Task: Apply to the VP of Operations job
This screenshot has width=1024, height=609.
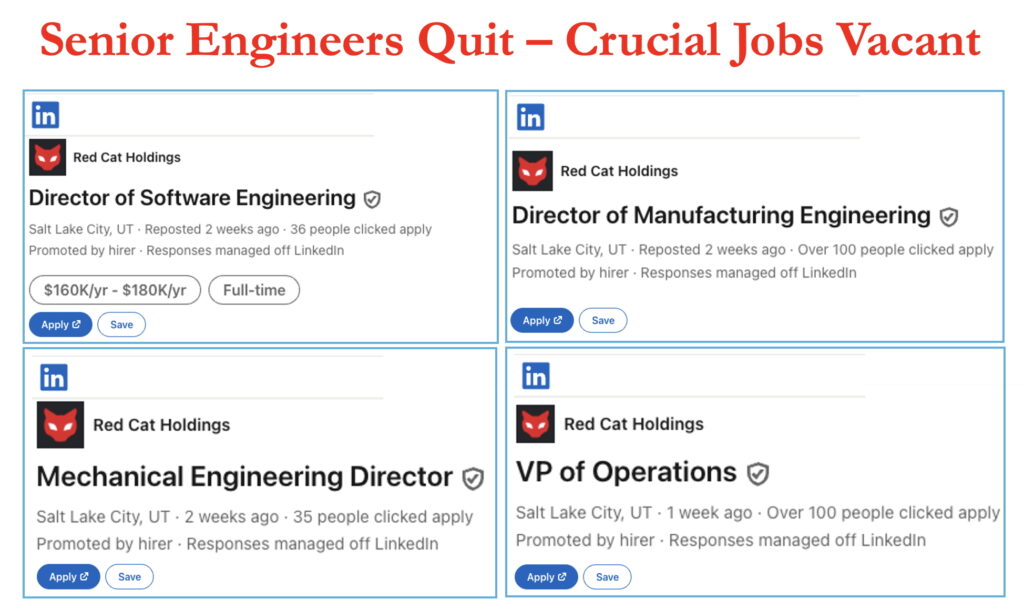Action: pyautogui.click(x=546, y=577)
